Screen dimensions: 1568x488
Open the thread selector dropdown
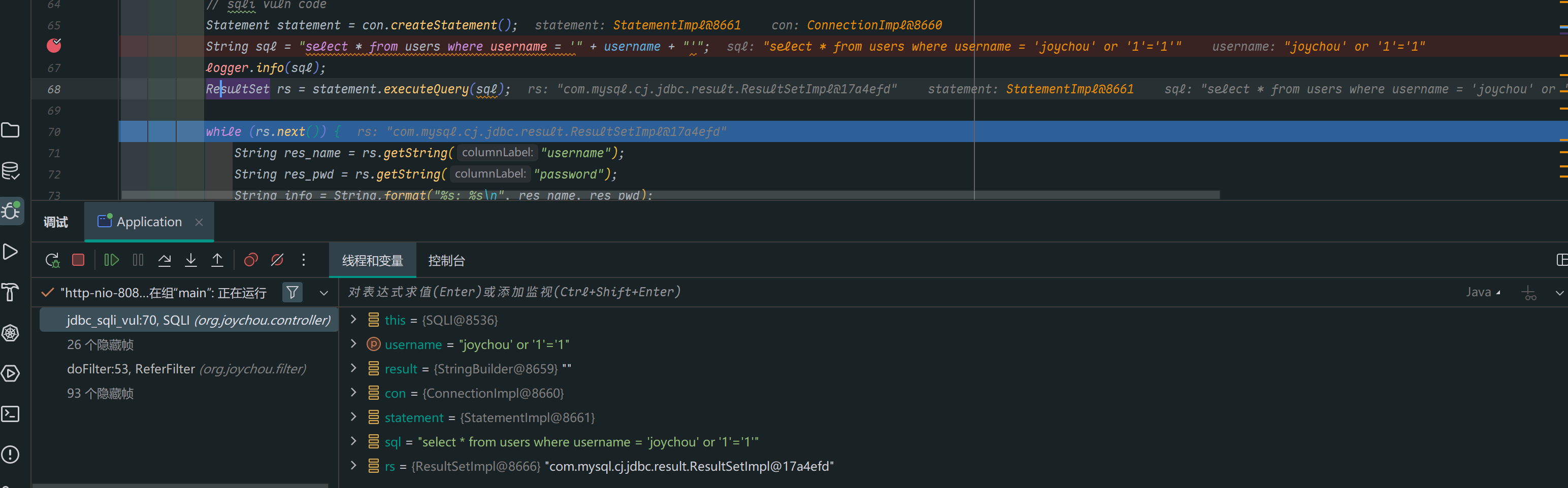324,293
